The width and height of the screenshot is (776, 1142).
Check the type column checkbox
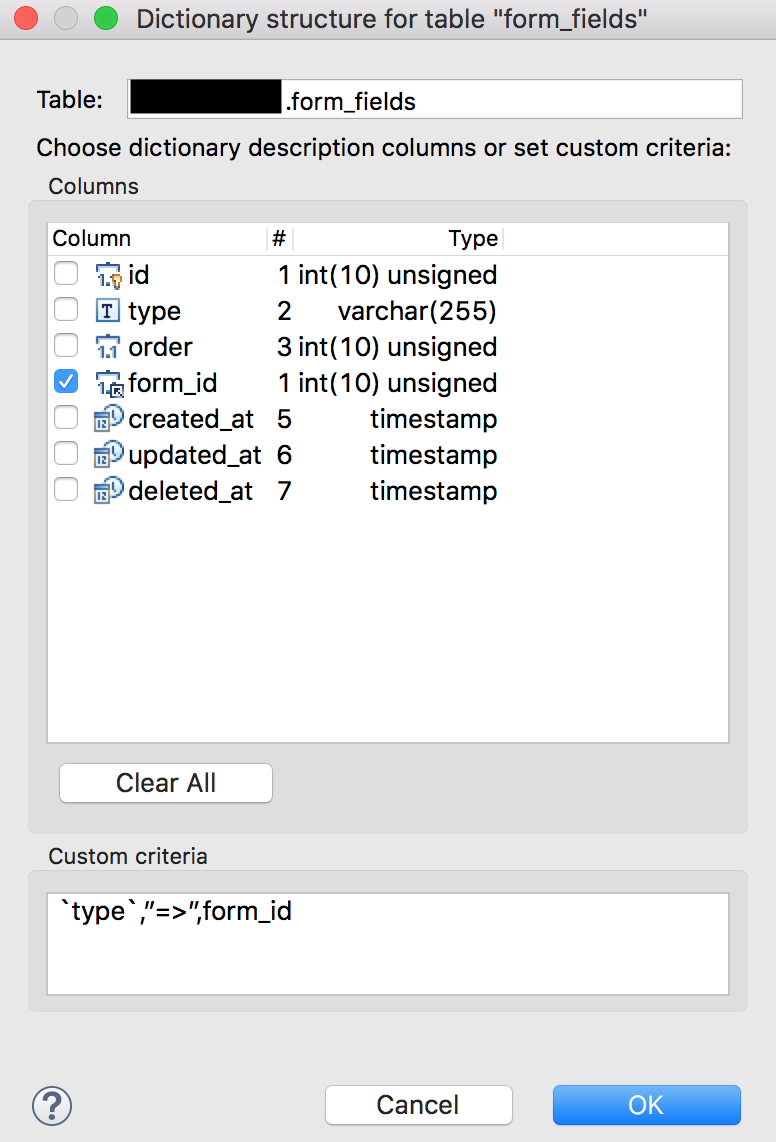pyautogui.click(x=66, y=310)
